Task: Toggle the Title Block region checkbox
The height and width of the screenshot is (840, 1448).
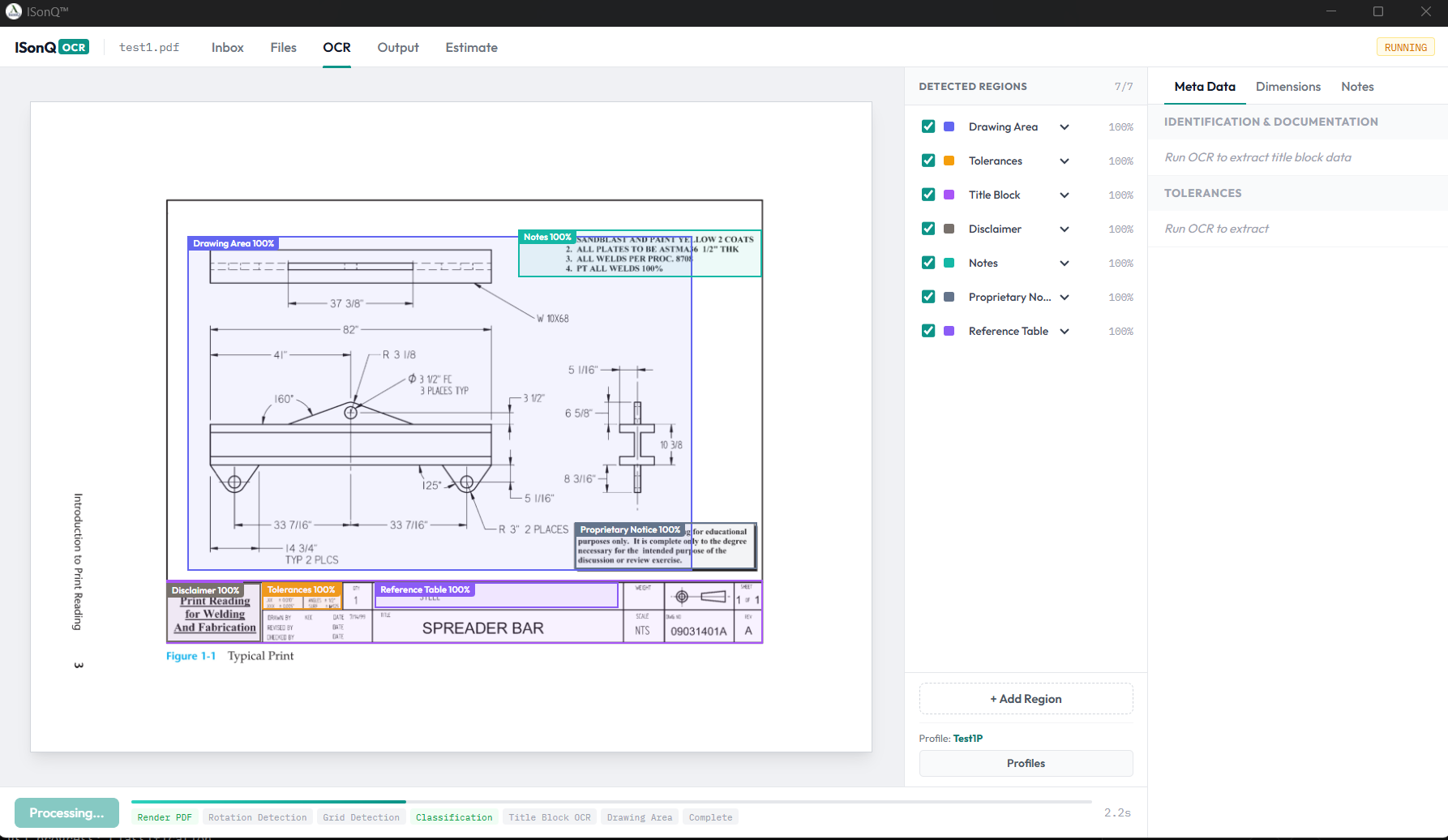Action: click(x=928, y=195)
